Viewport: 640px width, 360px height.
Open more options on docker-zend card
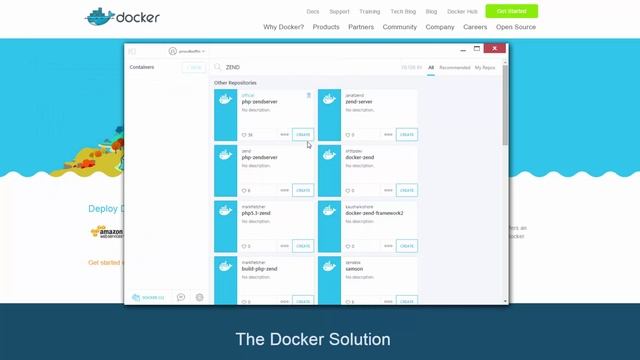pyautogui.click(x=388, y=190)
